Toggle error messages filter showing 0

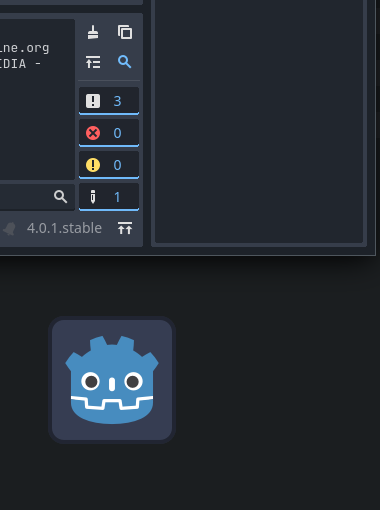[x=109, y=133]
